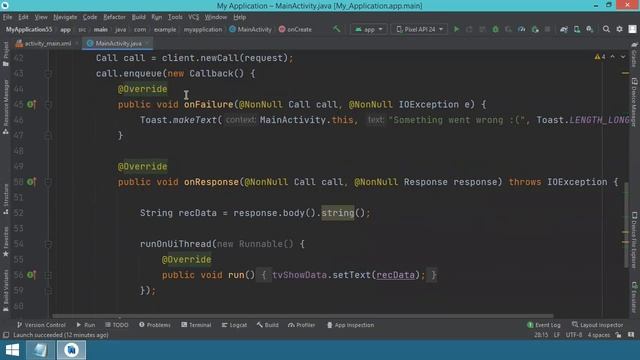Run the app with green play button
The height and width of the screenshot is (360, 640).
pos(456,29)
